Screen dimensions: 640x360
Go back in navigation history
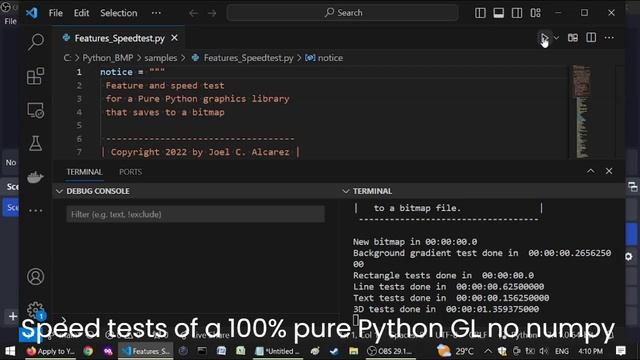coord(193,13)
